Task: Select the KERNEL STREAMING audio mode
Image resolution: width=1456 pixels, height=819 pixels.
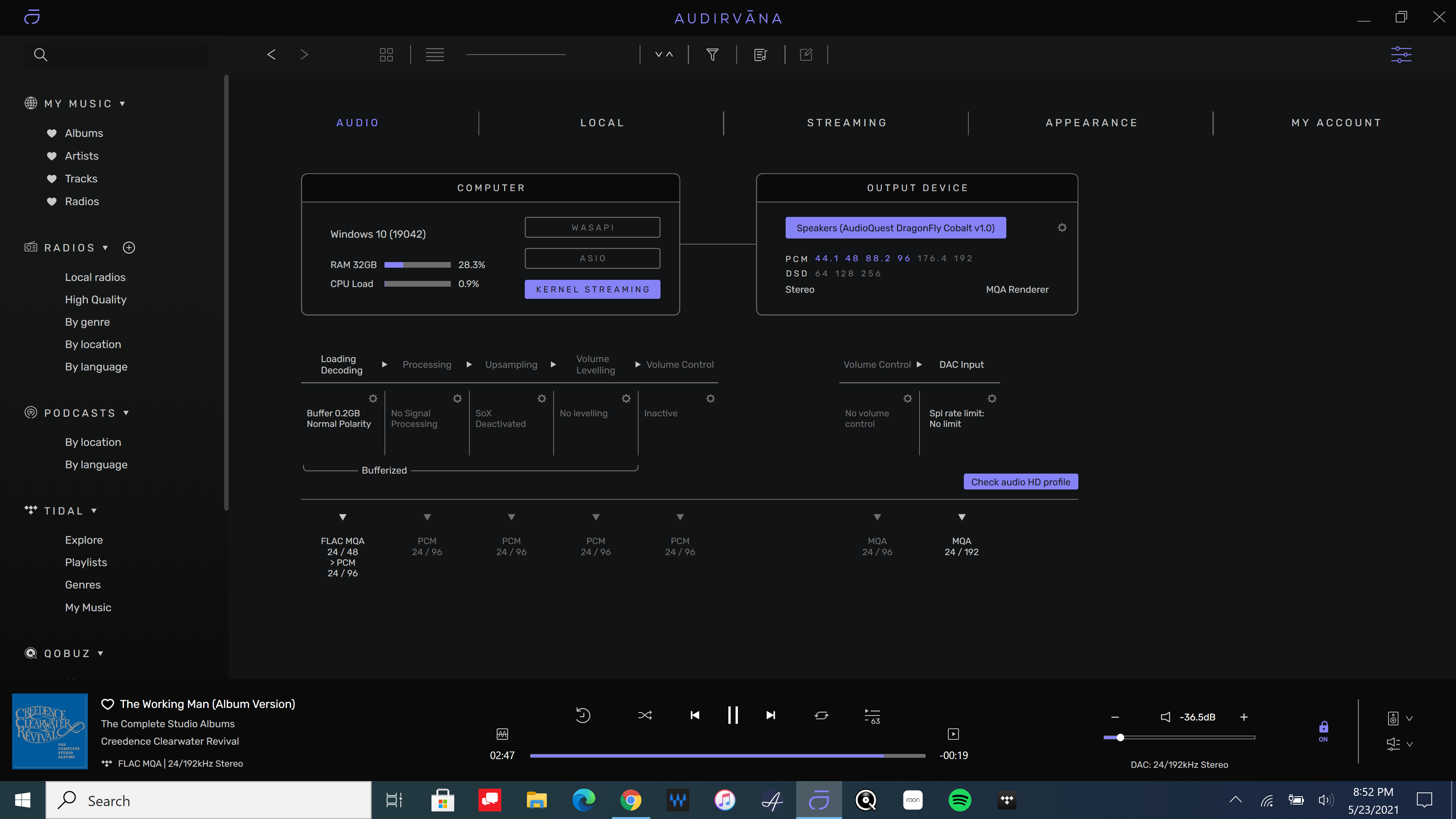Action: 592,289
